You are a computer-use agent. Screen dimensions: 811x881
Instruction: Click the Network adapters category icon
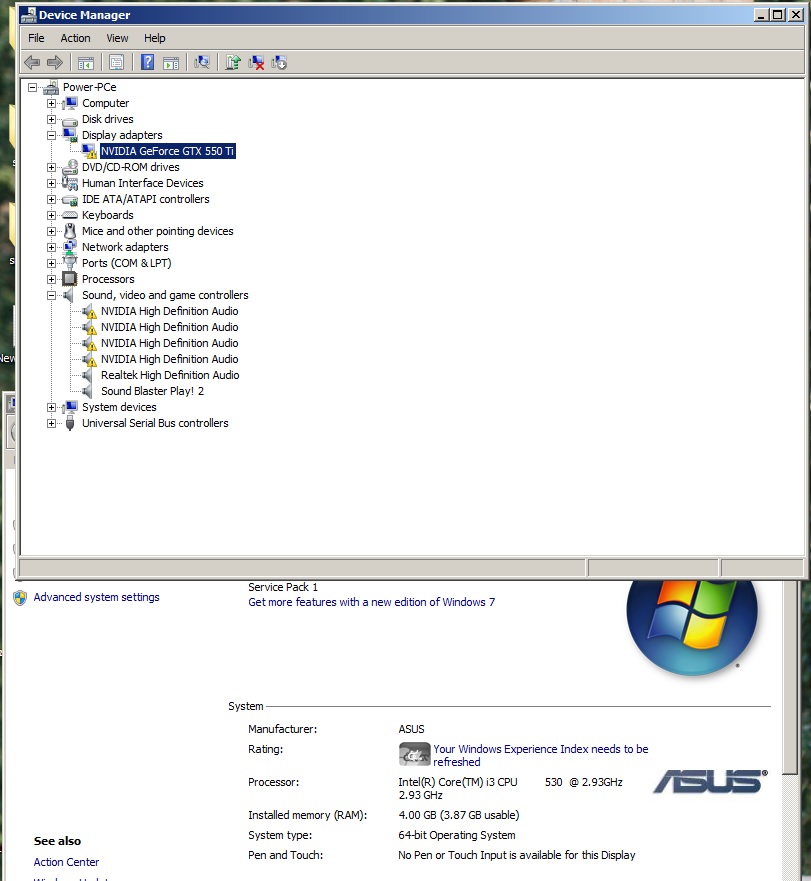point(70,247)
